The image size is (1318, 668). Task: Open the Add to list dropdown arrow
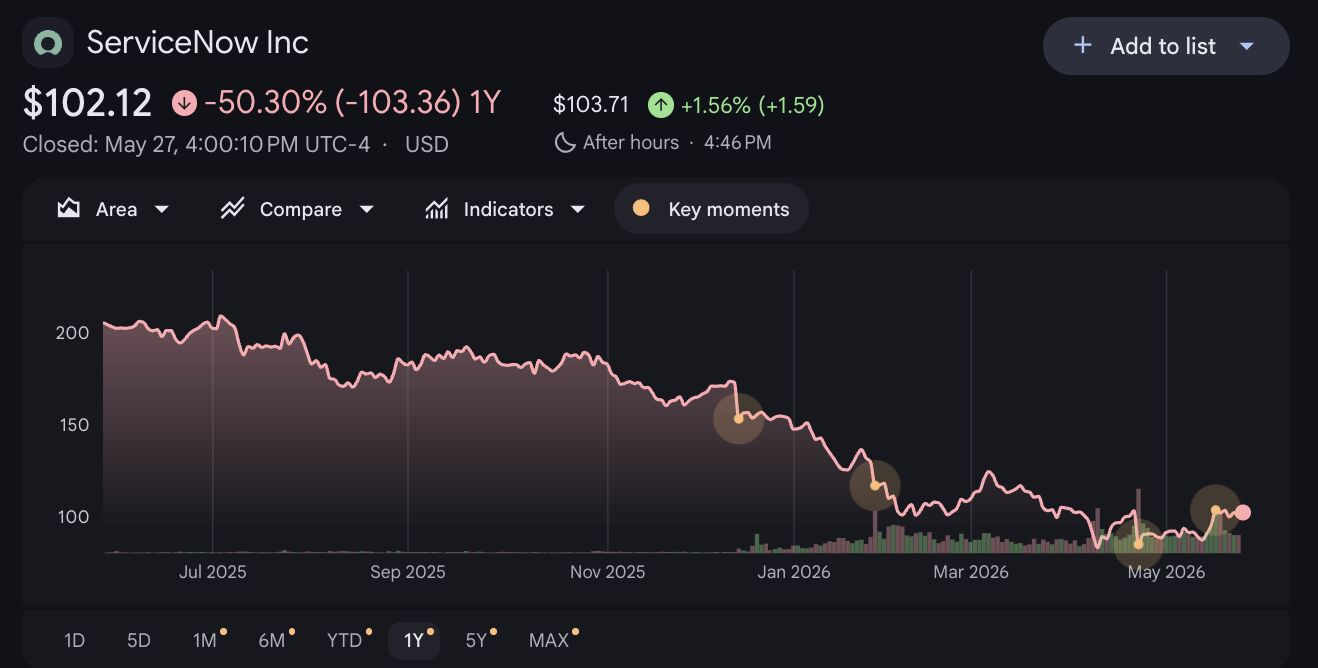1246,46
